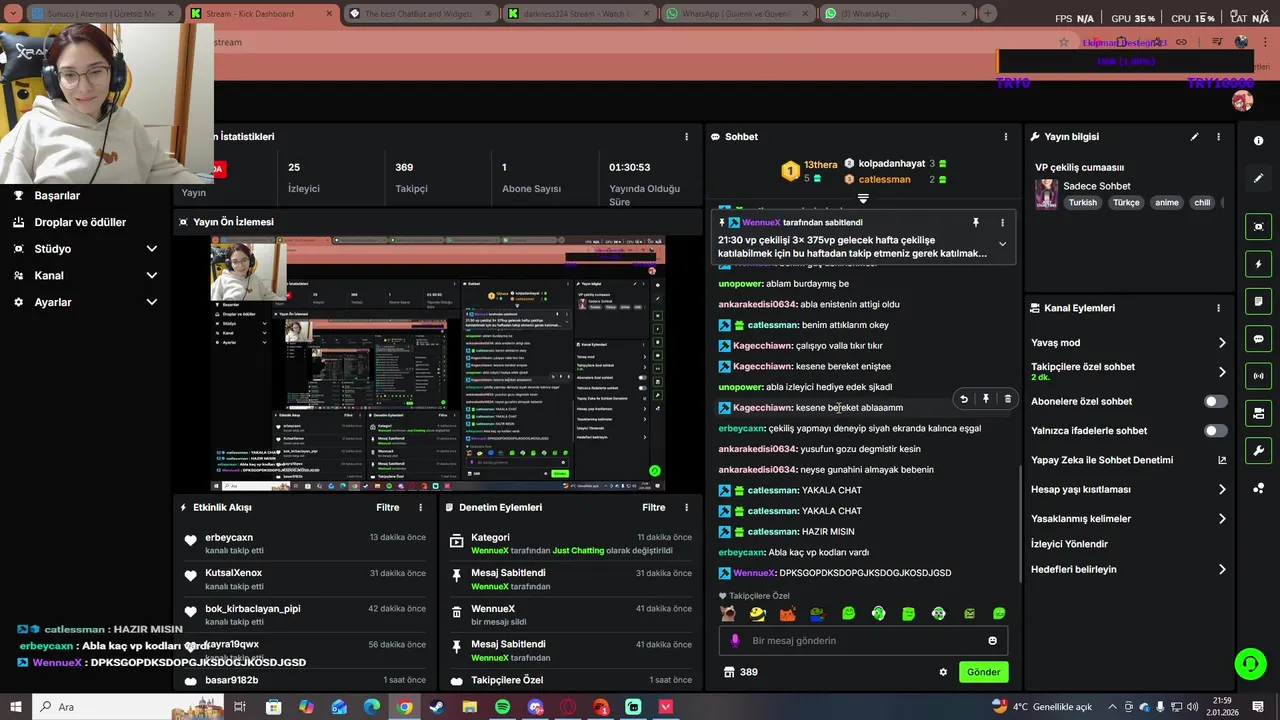Collapse the chat leaderboard with the arrow
The image size is (1280, 720).
pyautogui.click(x=863, y=198)
